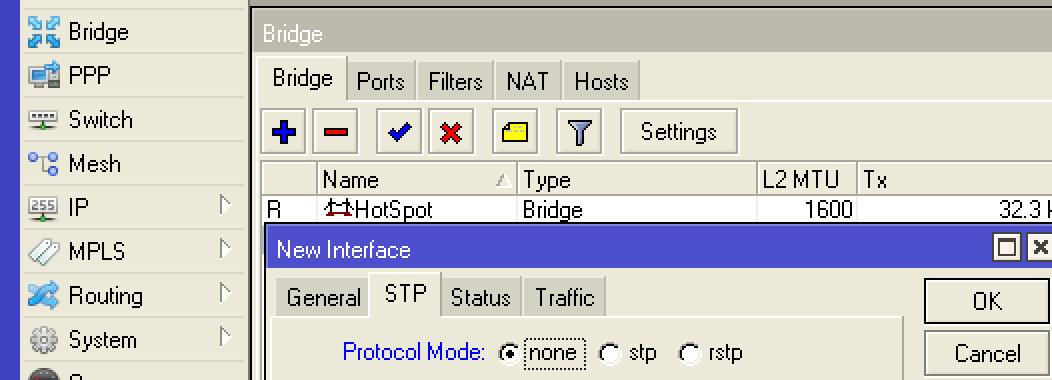
Task: Select HotSpot name cell
Action: (417, 210)
